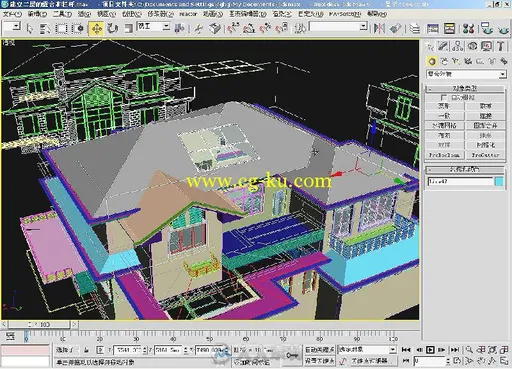The height and width of the screenshot is (369, 512).
Task: Open Select by Name tool
Action: 45,29
